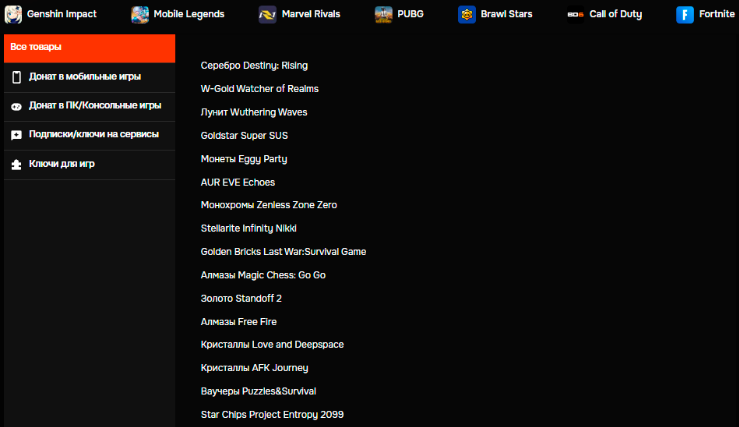Open Ваучеры Puzzles&Survival product
Screen dimensions: 739x427
[x=259, y=391]
